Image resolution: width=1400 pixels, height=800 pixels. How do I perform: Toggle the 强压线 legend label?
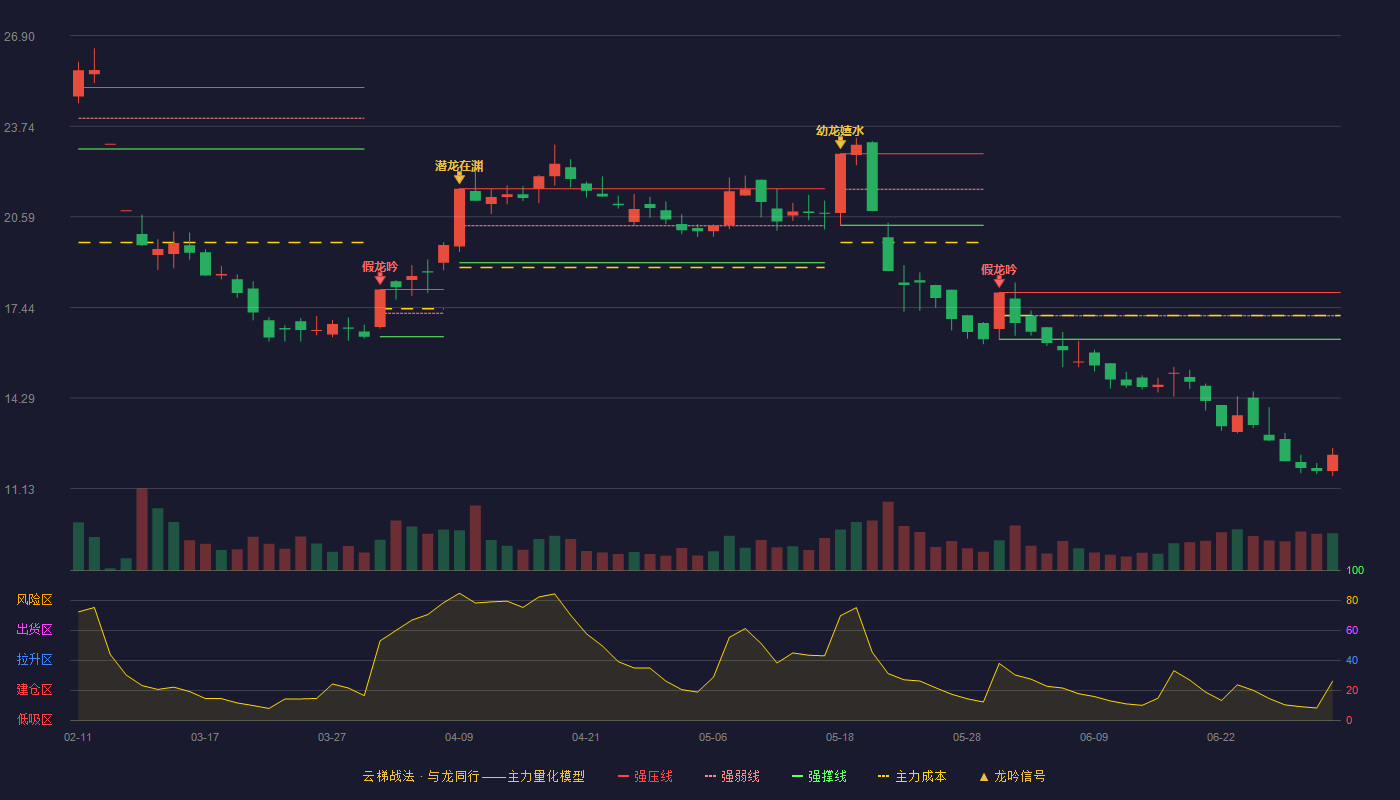[x=653, y=776]
